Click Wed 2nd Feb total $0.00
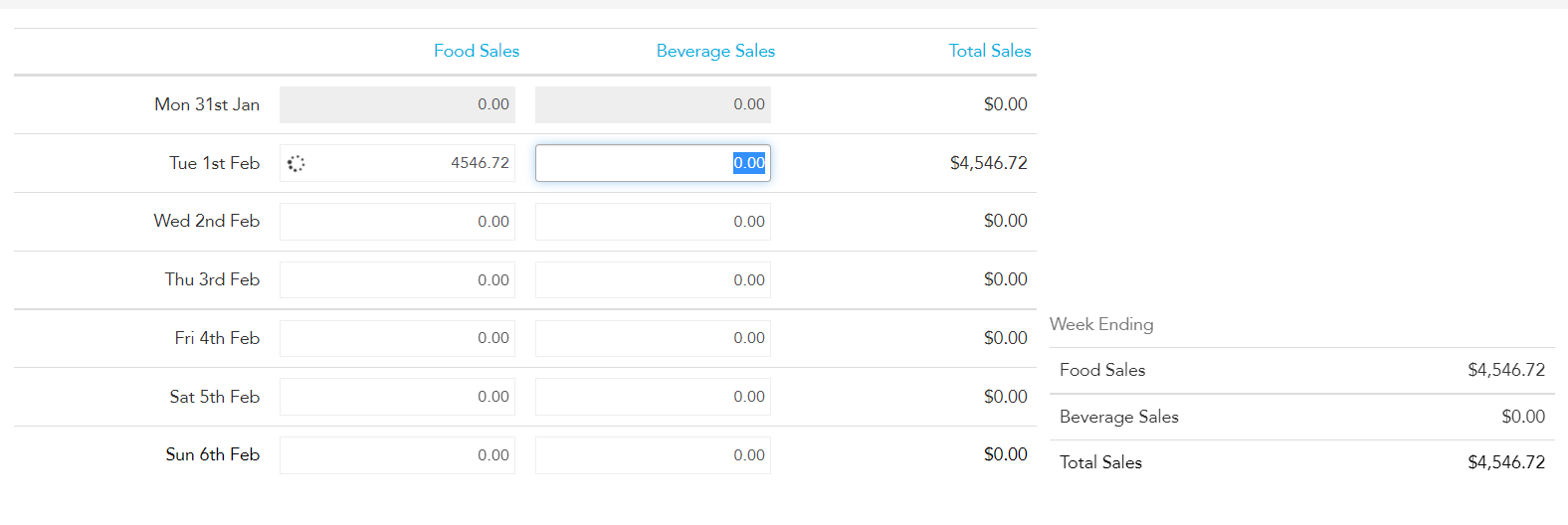This screenshot has width=1568, height=525. point(1006,221)
